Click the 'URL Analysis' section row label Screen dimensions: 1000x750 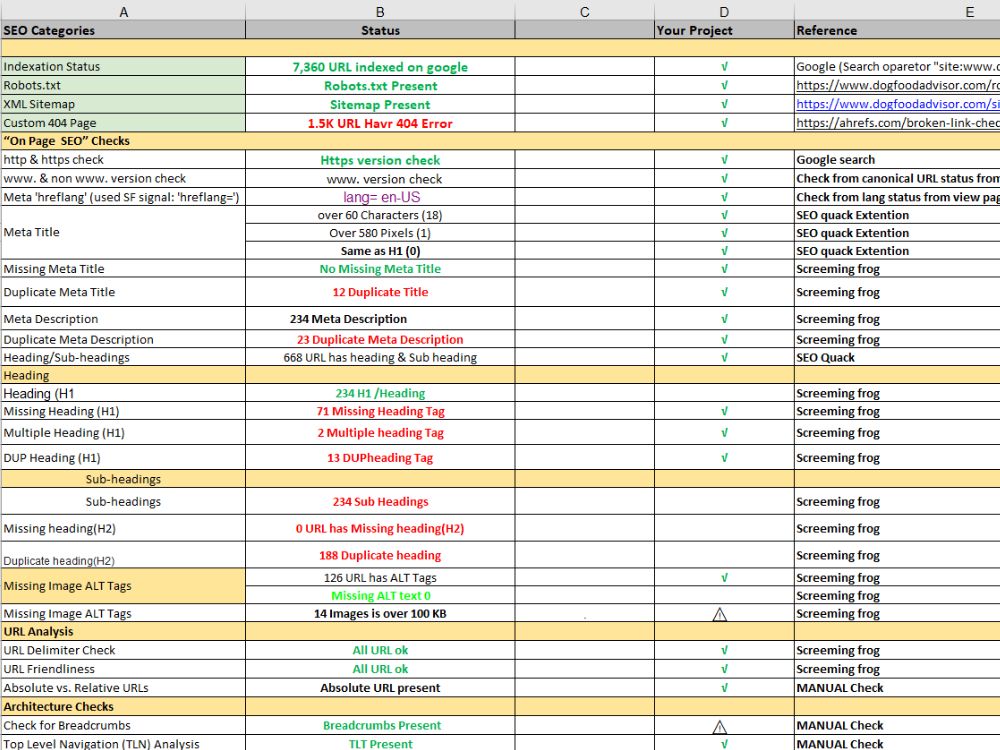click(38, 631)
